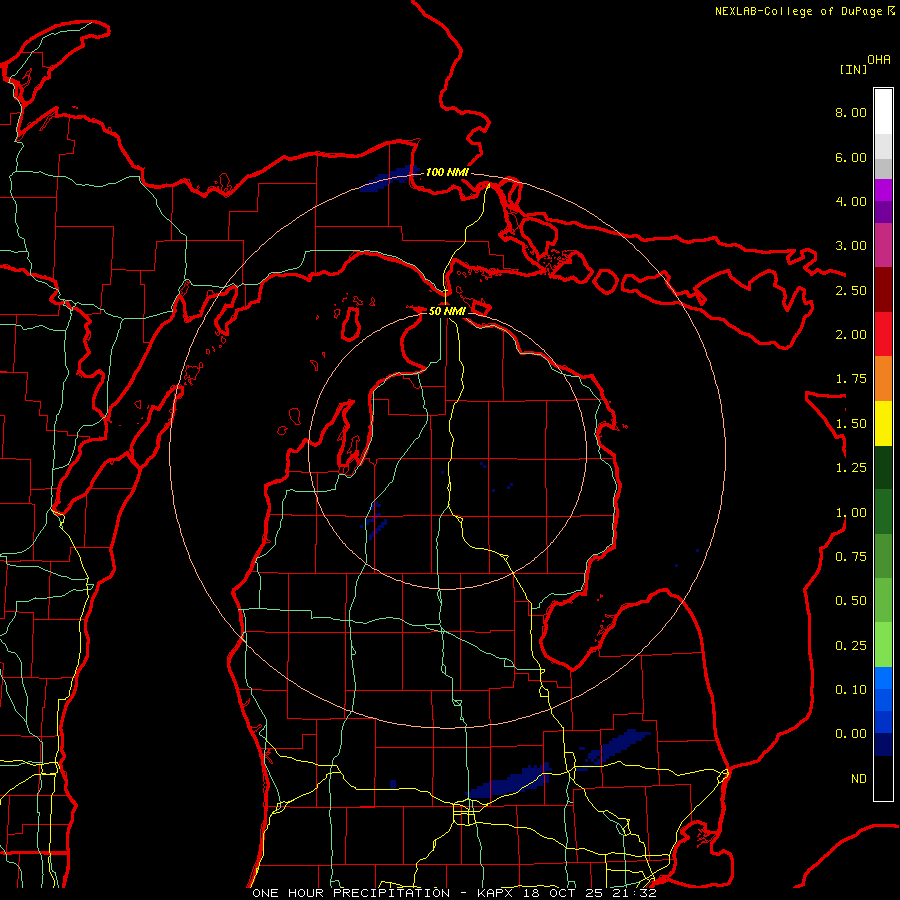Select the OHA product label
The height and width of the screenshot is (900, 900).
tap(879, 60)
